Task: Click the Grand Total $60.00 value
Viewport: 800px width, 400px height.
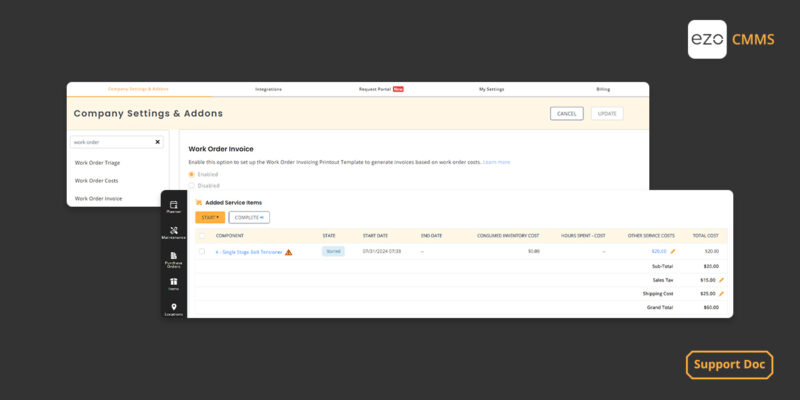Action: tap(711, 308)
